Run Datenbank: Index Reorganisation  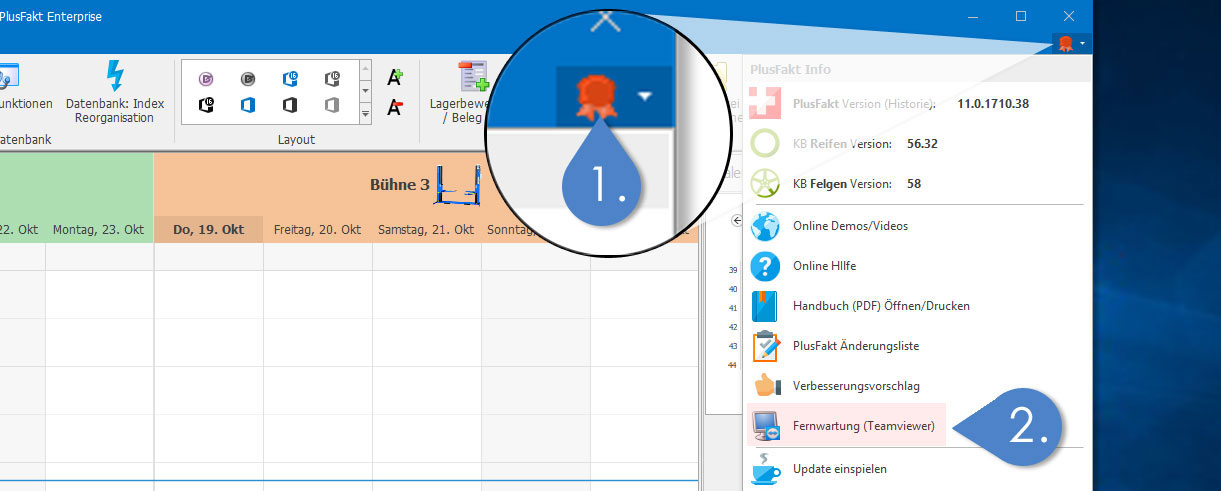point(115,92)
